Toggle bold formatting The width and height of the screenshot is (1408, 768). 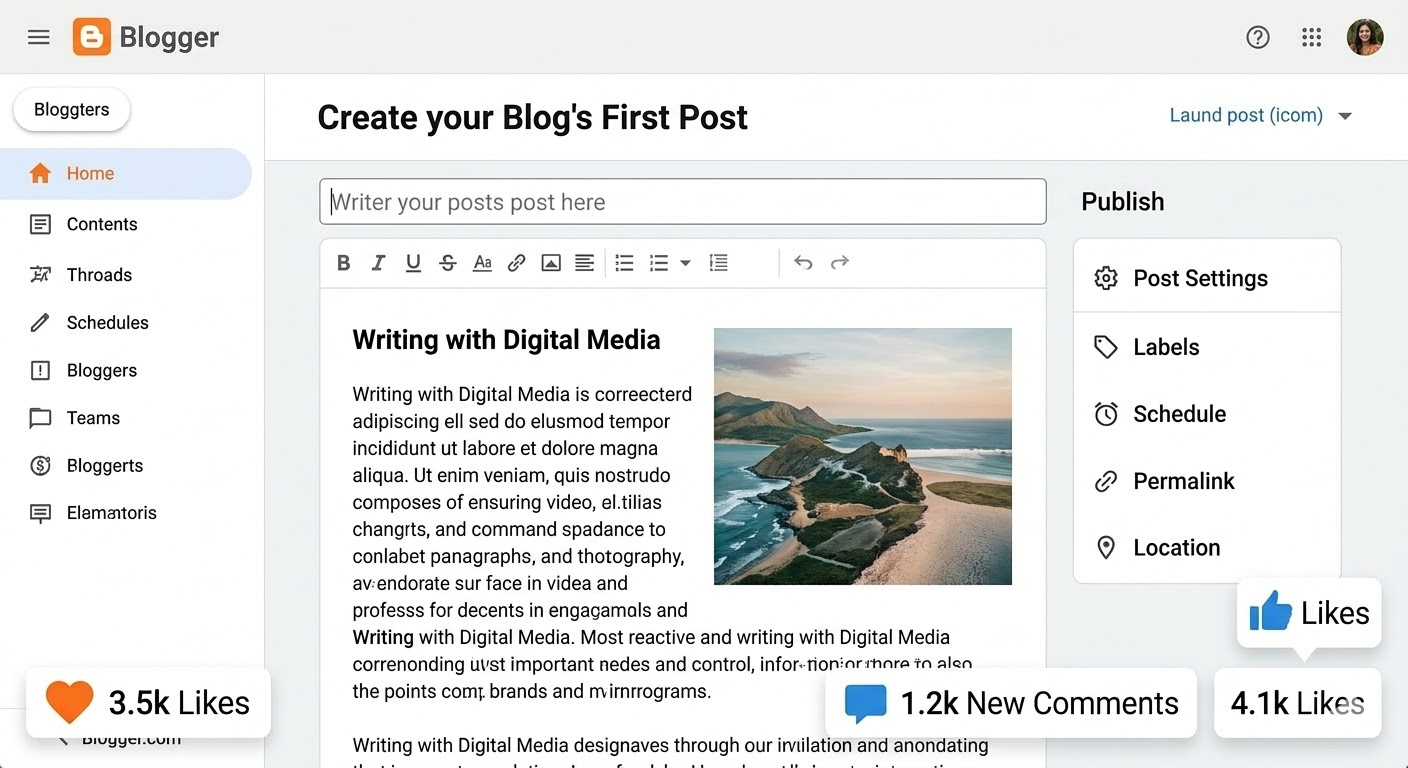point(344,263)
